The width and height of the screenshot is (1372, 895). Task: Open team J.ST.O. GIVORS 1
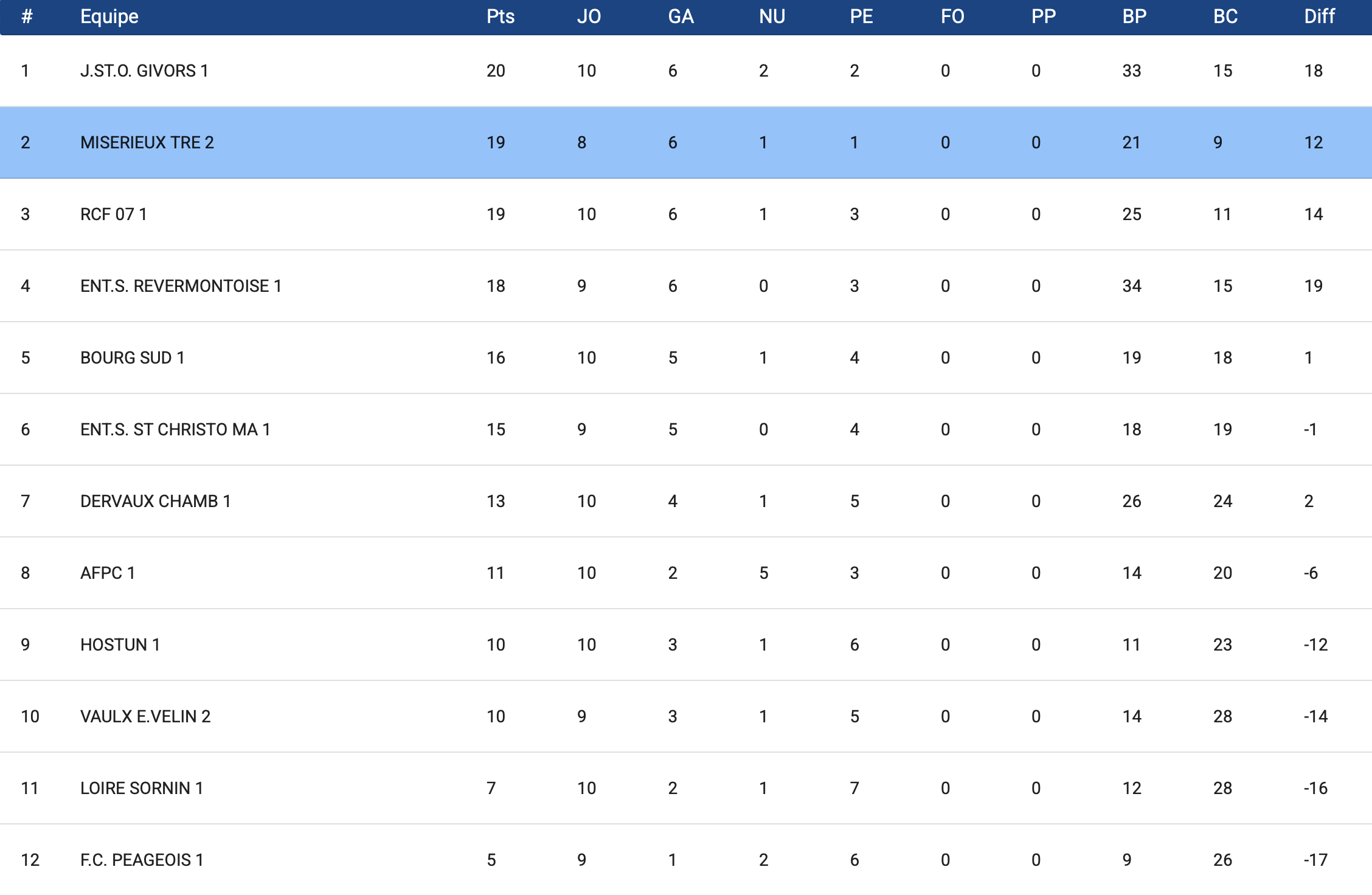[144, 71]
